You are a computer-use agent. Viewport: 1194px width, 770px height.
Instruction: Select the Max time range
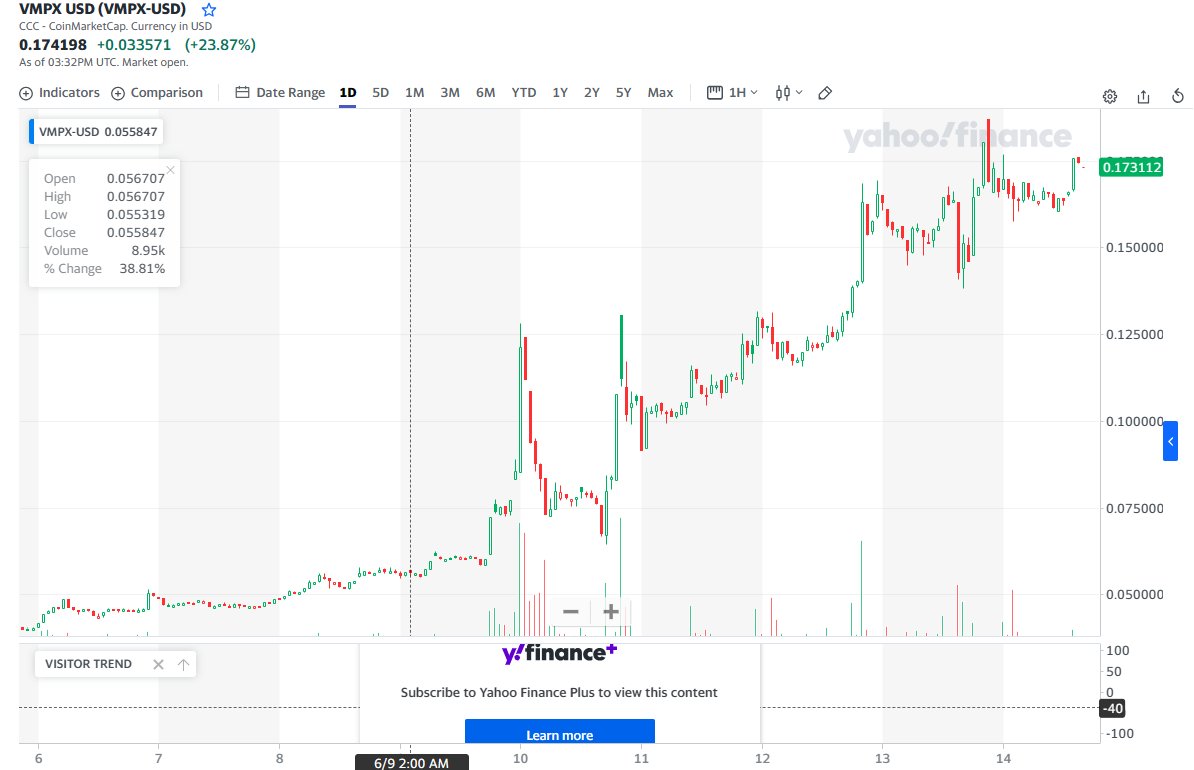click(x=660, y=93)
